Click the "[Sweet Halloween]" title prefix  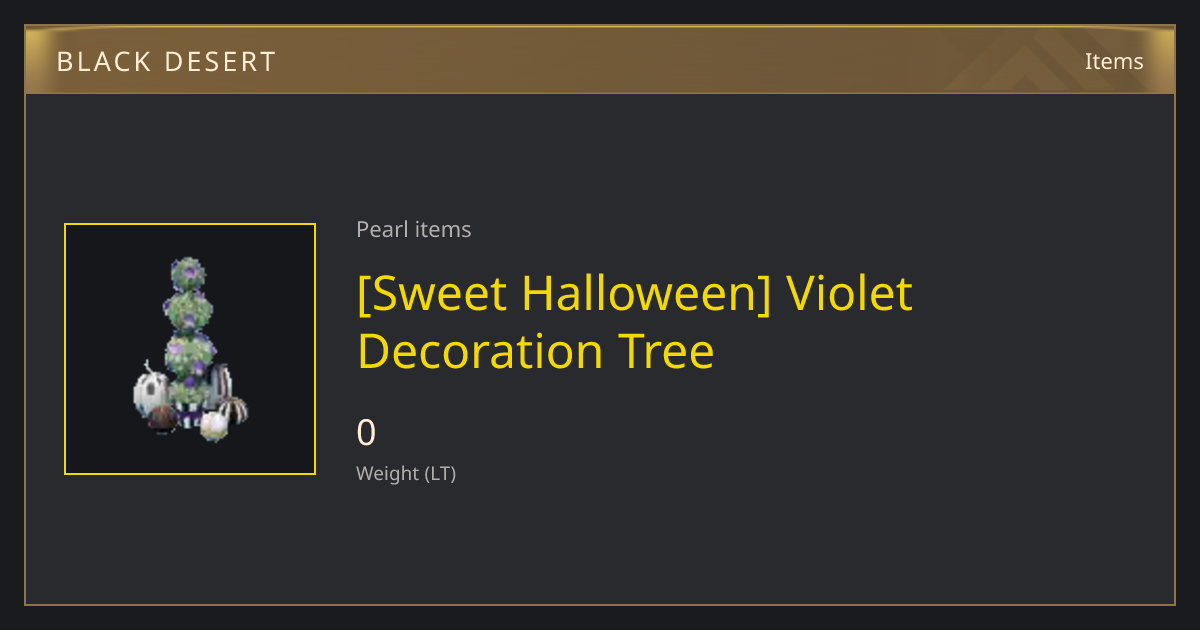click(x=564, y=294)
